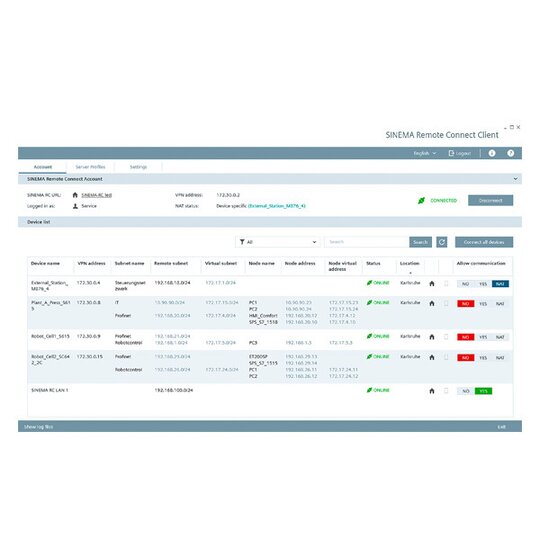The height and width of the screenshot is (540, 540).
Task: Click home icon in Robot_Cell2_SC642_2C row
Action: 432,357
